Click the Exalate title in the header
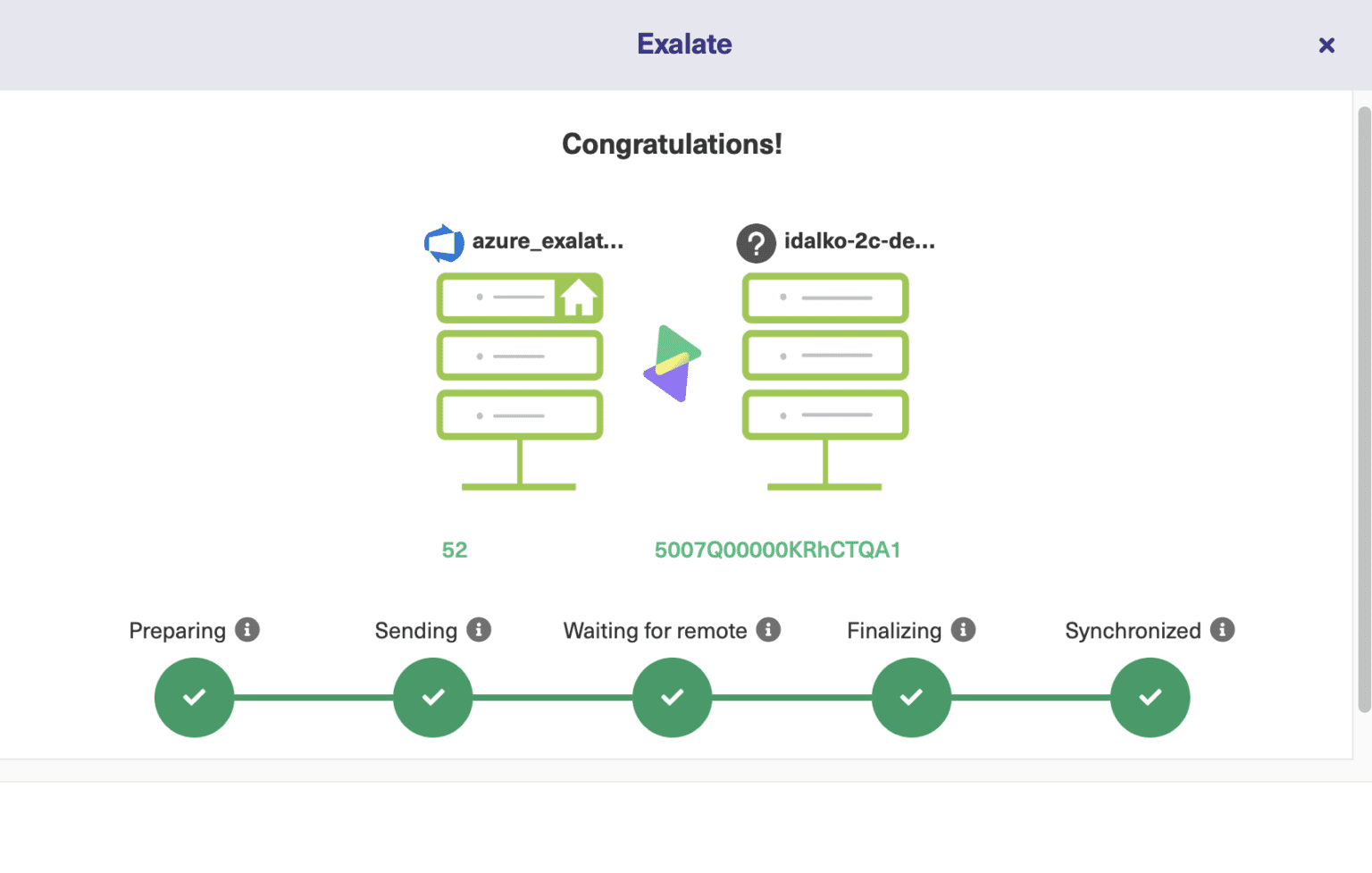1372x873 pixels. [684, 44]
